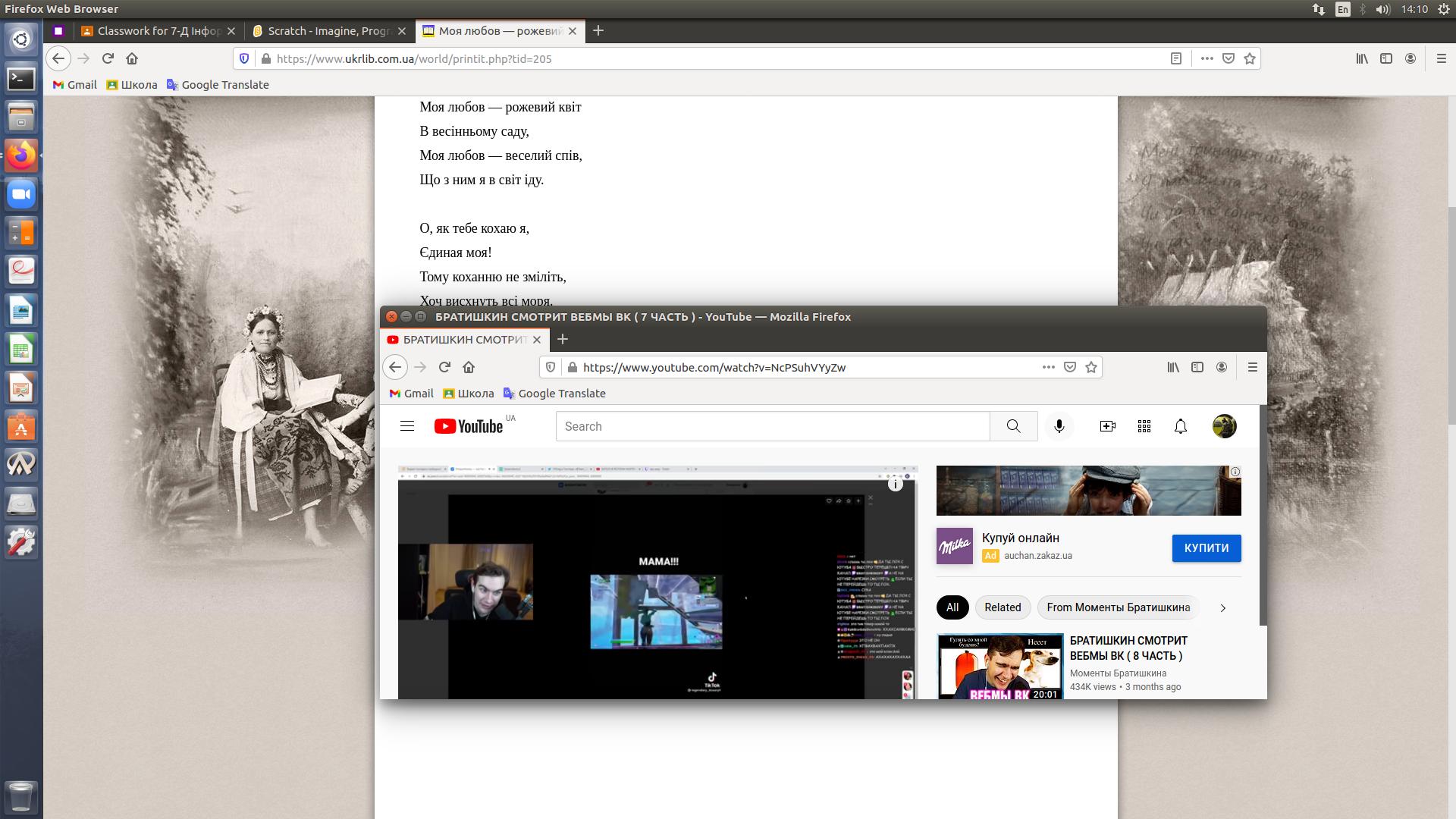Click YouTube voice search microphone icon
This screenshot has height=819, width=1456.
tap(1059, 426)
